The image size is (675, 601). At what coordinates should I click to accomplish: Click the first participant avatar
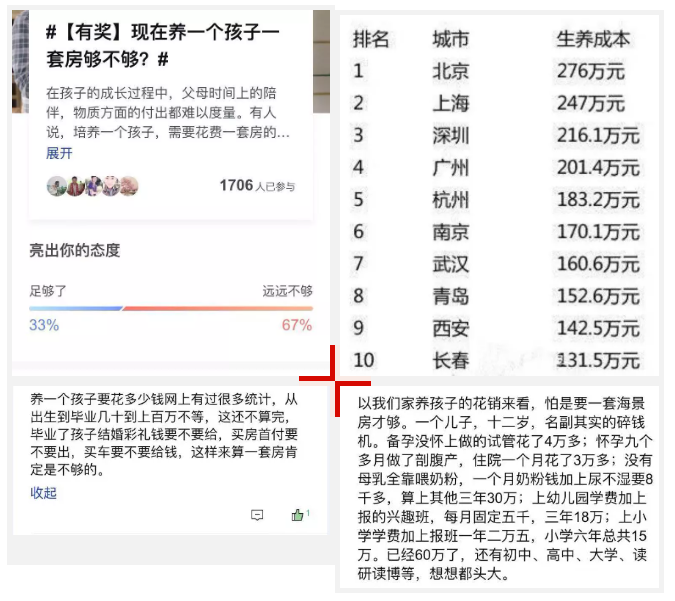click(56, 186)
